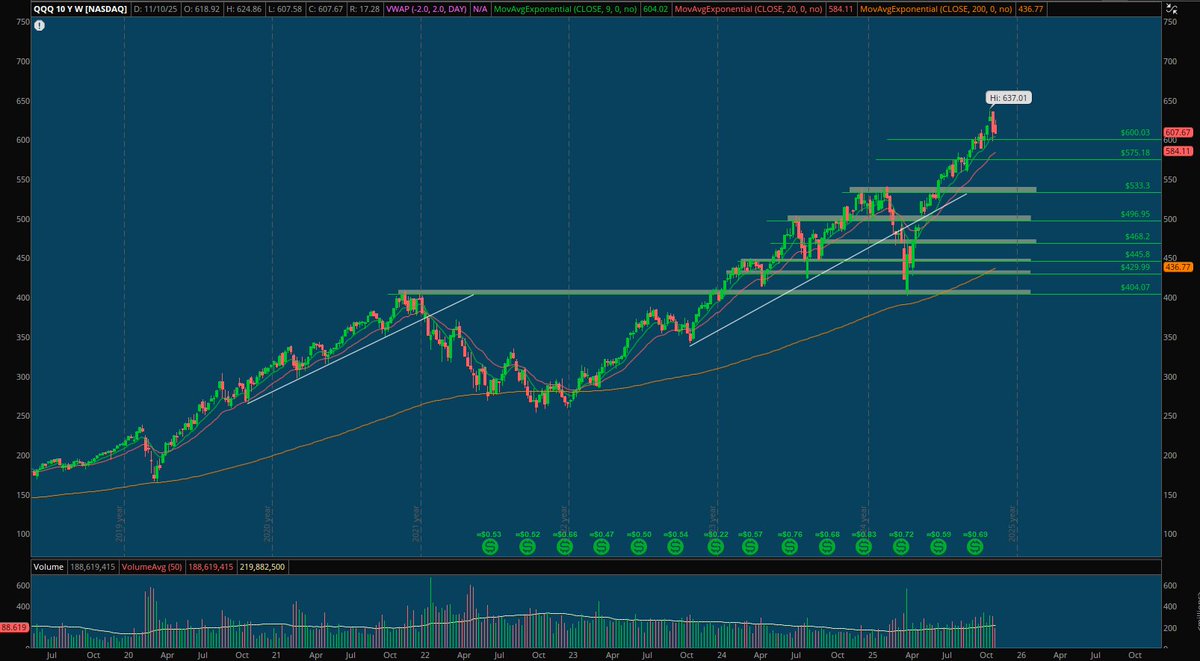
Task: Click the dividend icon labeled $0.54
Action: [x=677, y=547]
